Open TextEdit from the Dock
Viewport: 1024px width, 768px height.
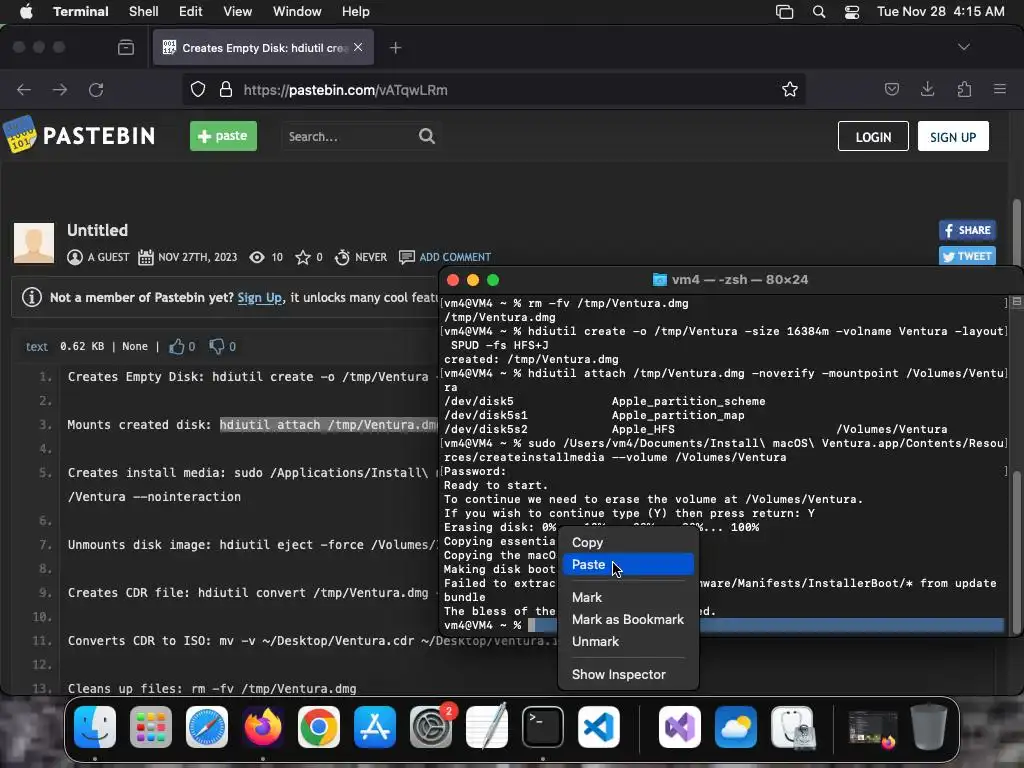click(x=487, y=727)
